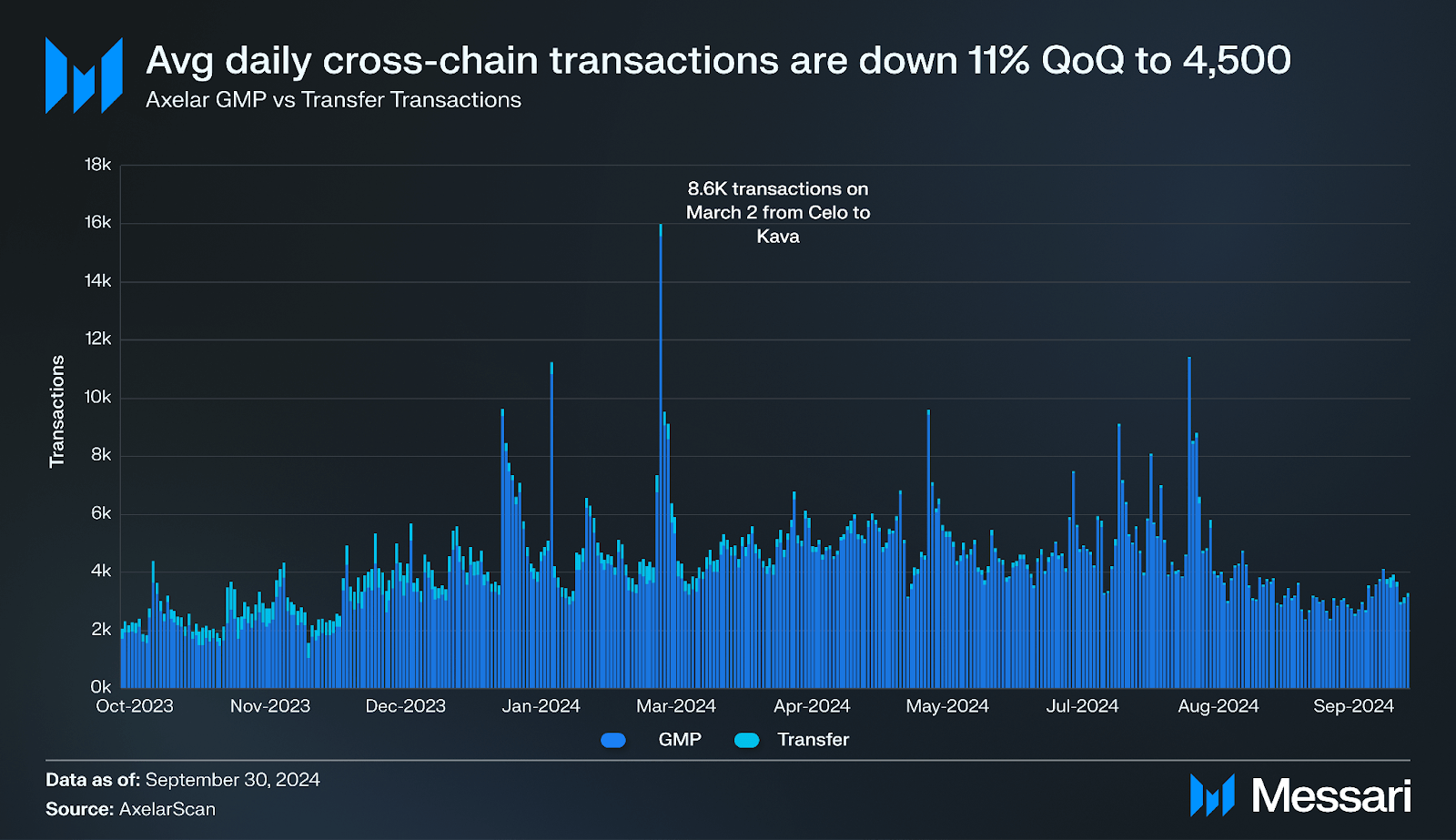Viewport: 1456px width, 840px height.
Task: Click the Axelar GMP vs Transfer subtitle
Action: coord(333,100)
